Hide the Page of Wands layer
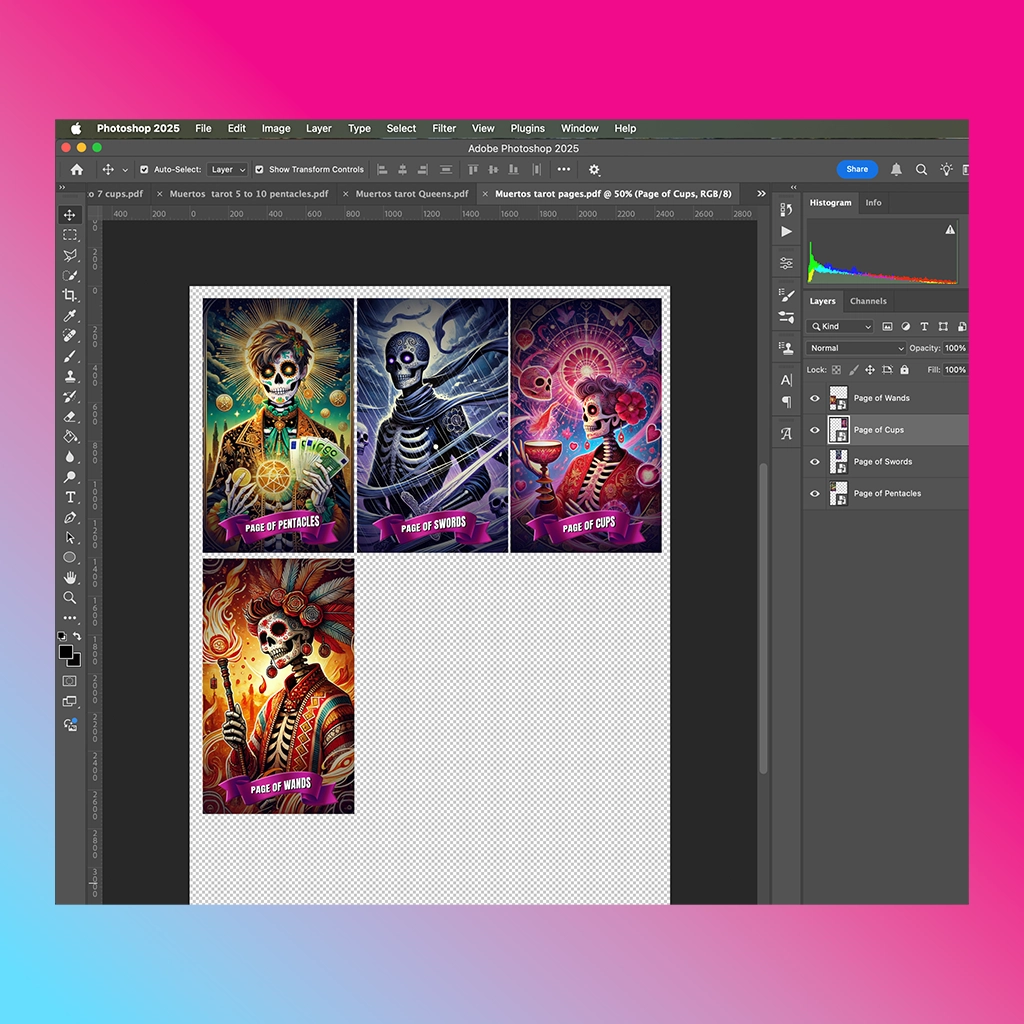 pyautogui.click(x=815, y=398)
